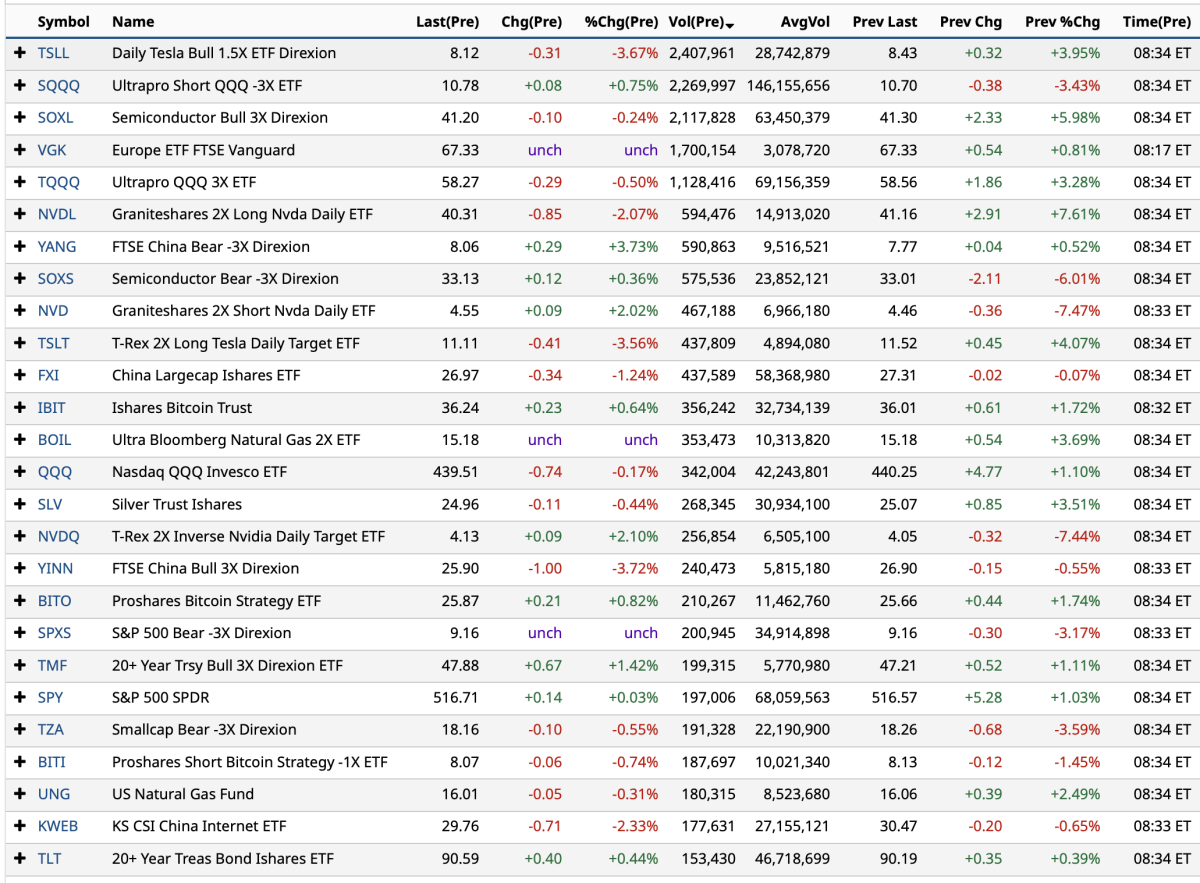The image size is (1200, 883).
Task: Sort table by Symbol column header
Action: coord(63,22)
